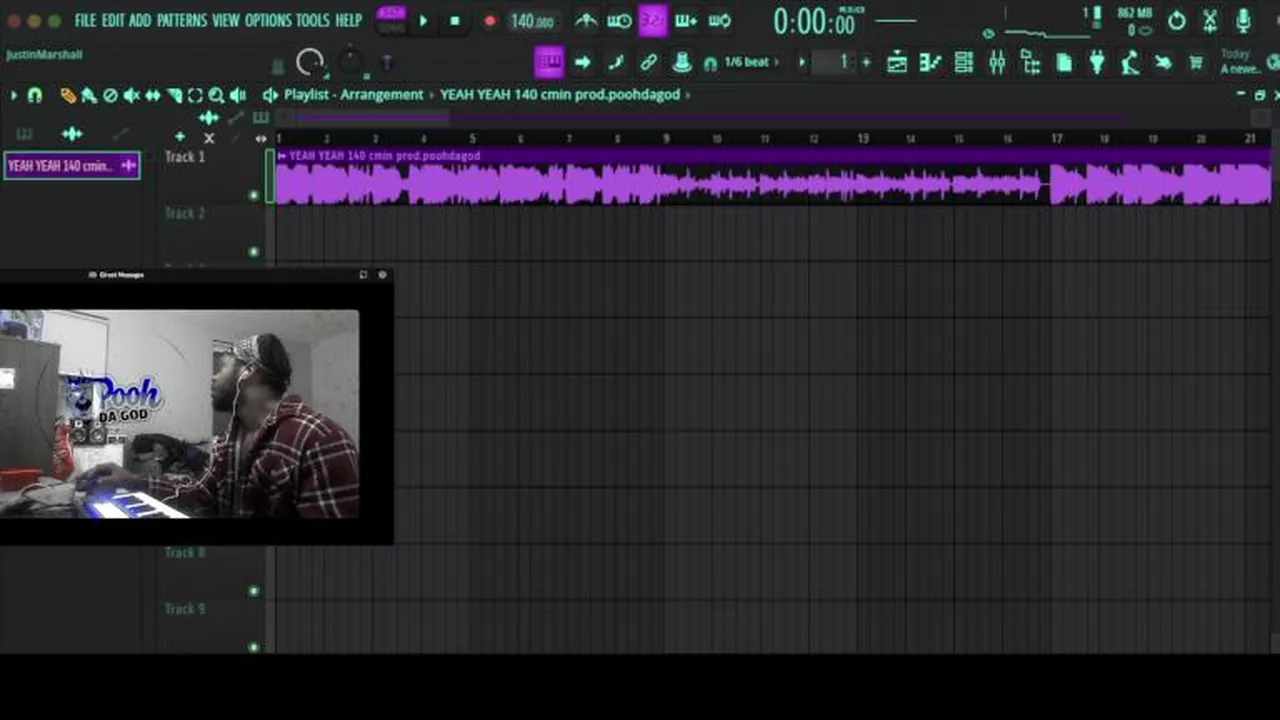Viewport: 1280px width, 720px height.
Task: Mute Track 1 with its green dot
Action: click(x=254, y=195)
